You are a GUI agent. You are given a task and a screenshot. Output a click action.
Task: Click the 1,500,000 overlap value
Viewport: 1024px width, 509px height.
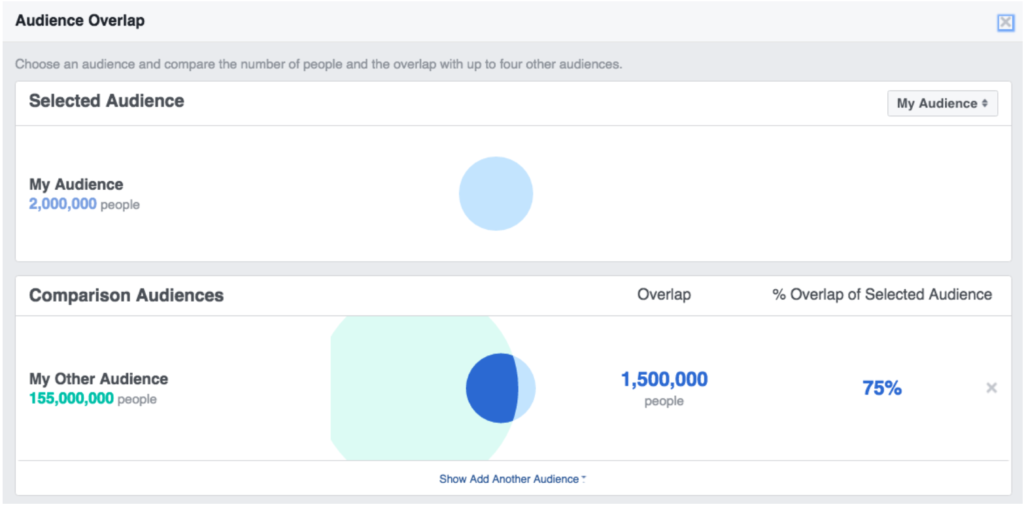pyautogui.click(x=664, y=380)
